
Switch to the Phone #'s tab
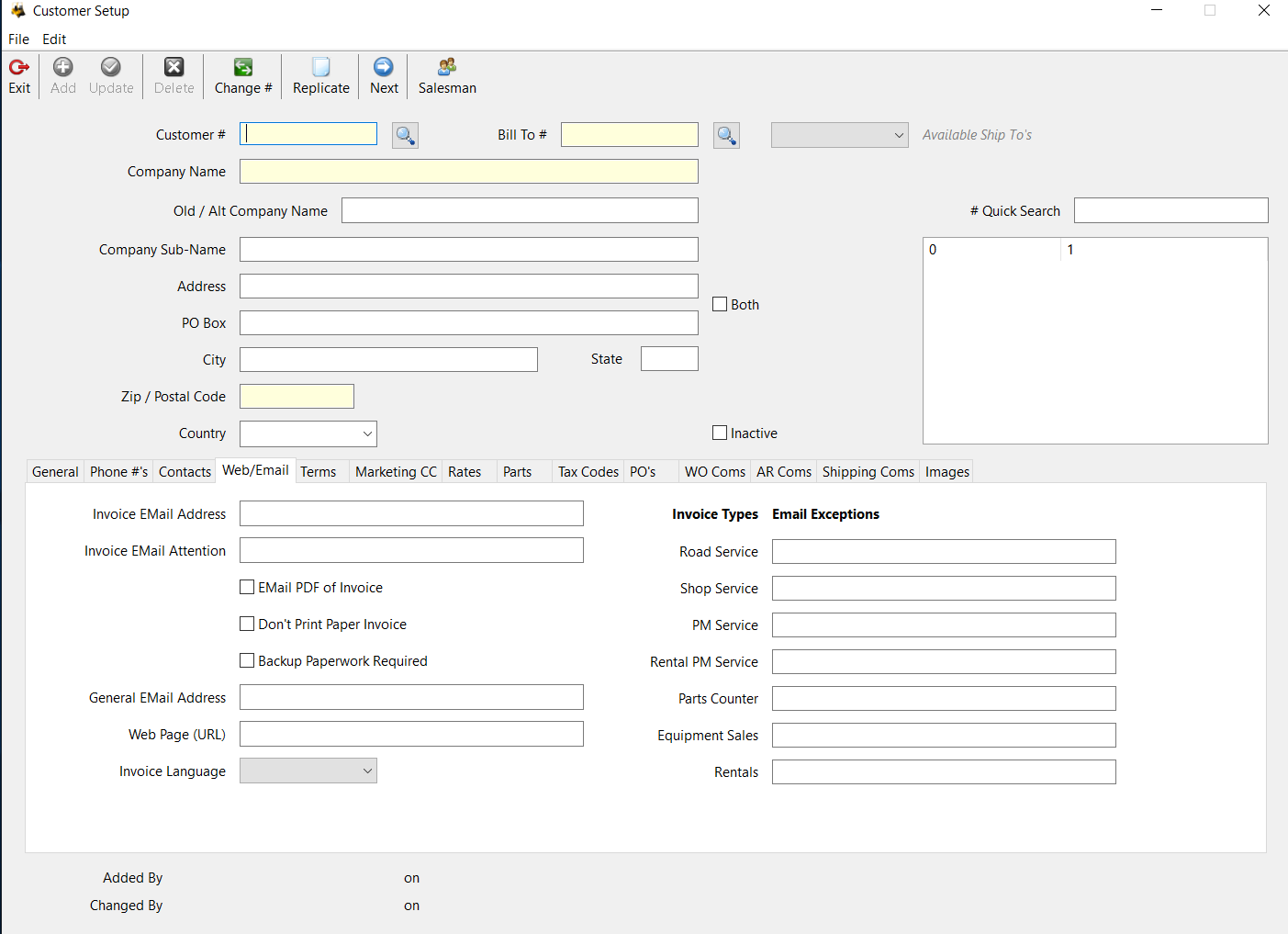coord(118,472)
